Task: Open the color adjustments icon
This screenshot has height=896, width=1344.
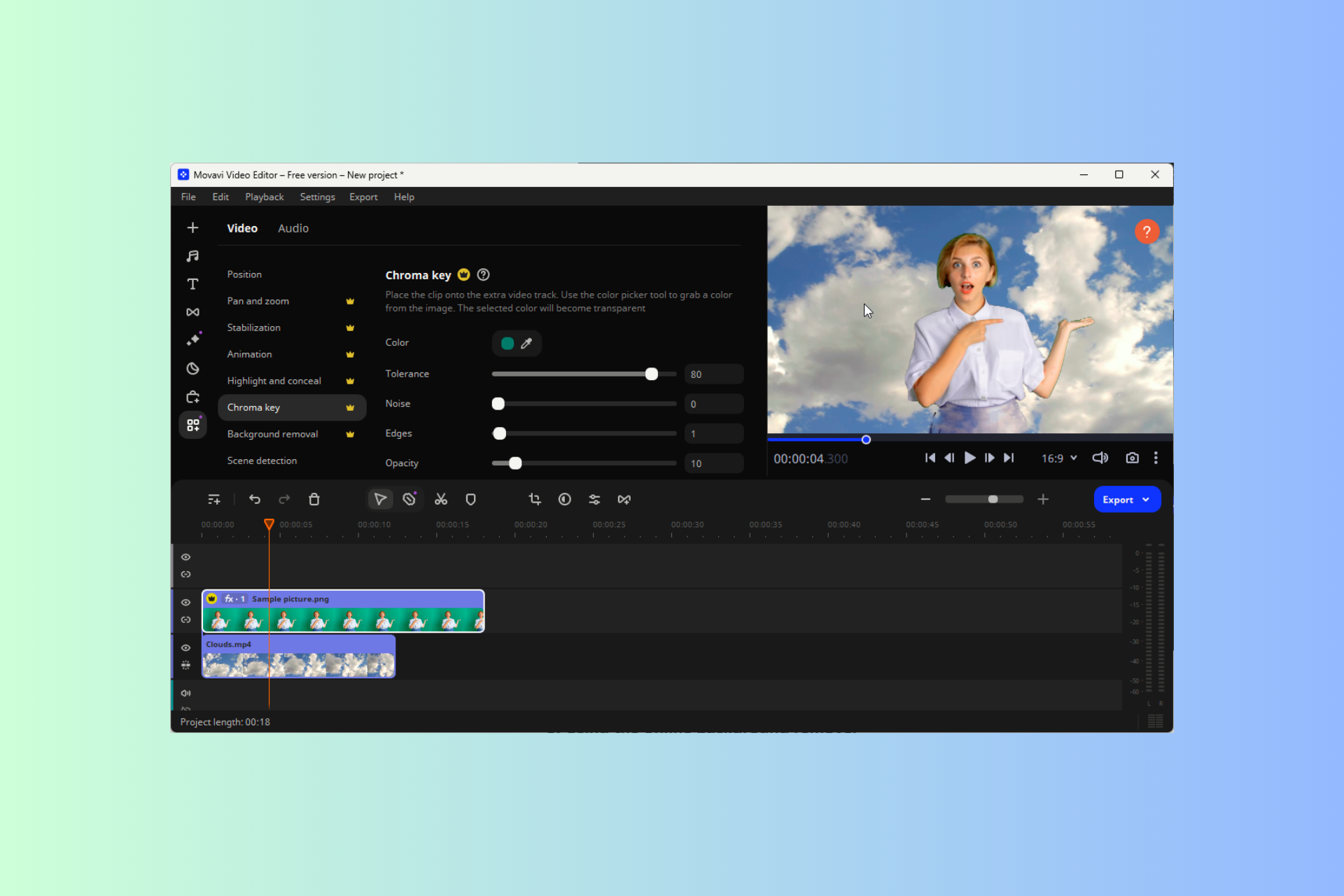Action: (565, 499)
